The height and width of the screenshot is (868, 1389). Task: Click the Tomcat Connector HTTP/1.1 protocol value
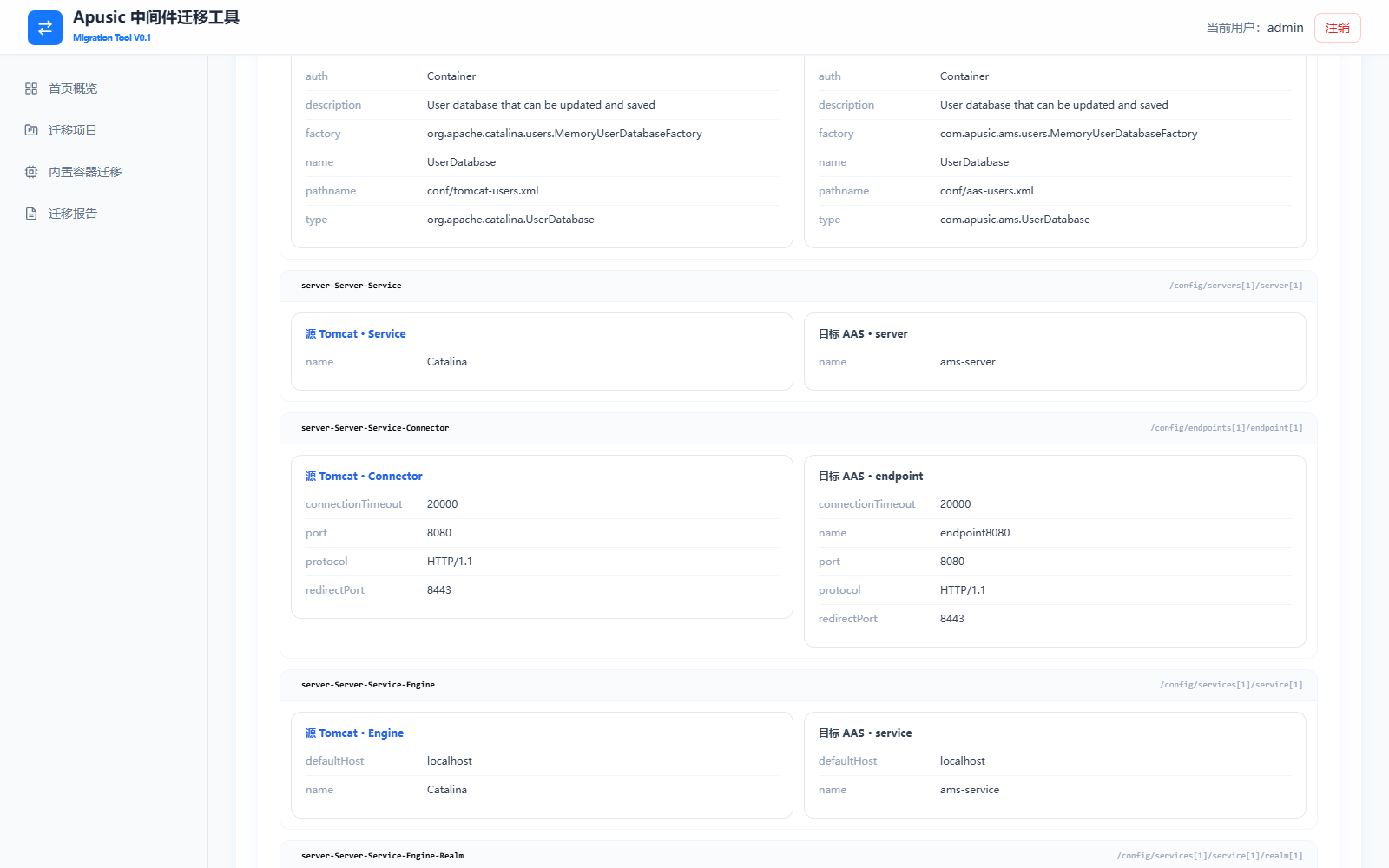pyautogui.click(x=450, y=562)
